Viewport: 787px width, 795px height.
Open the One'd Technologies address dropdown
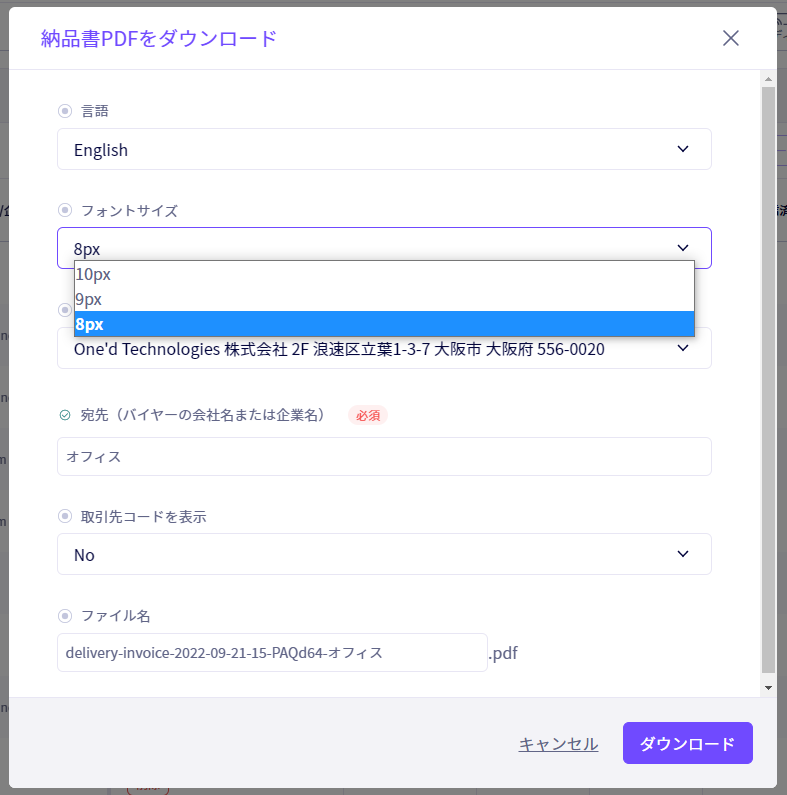click(384, 348)
